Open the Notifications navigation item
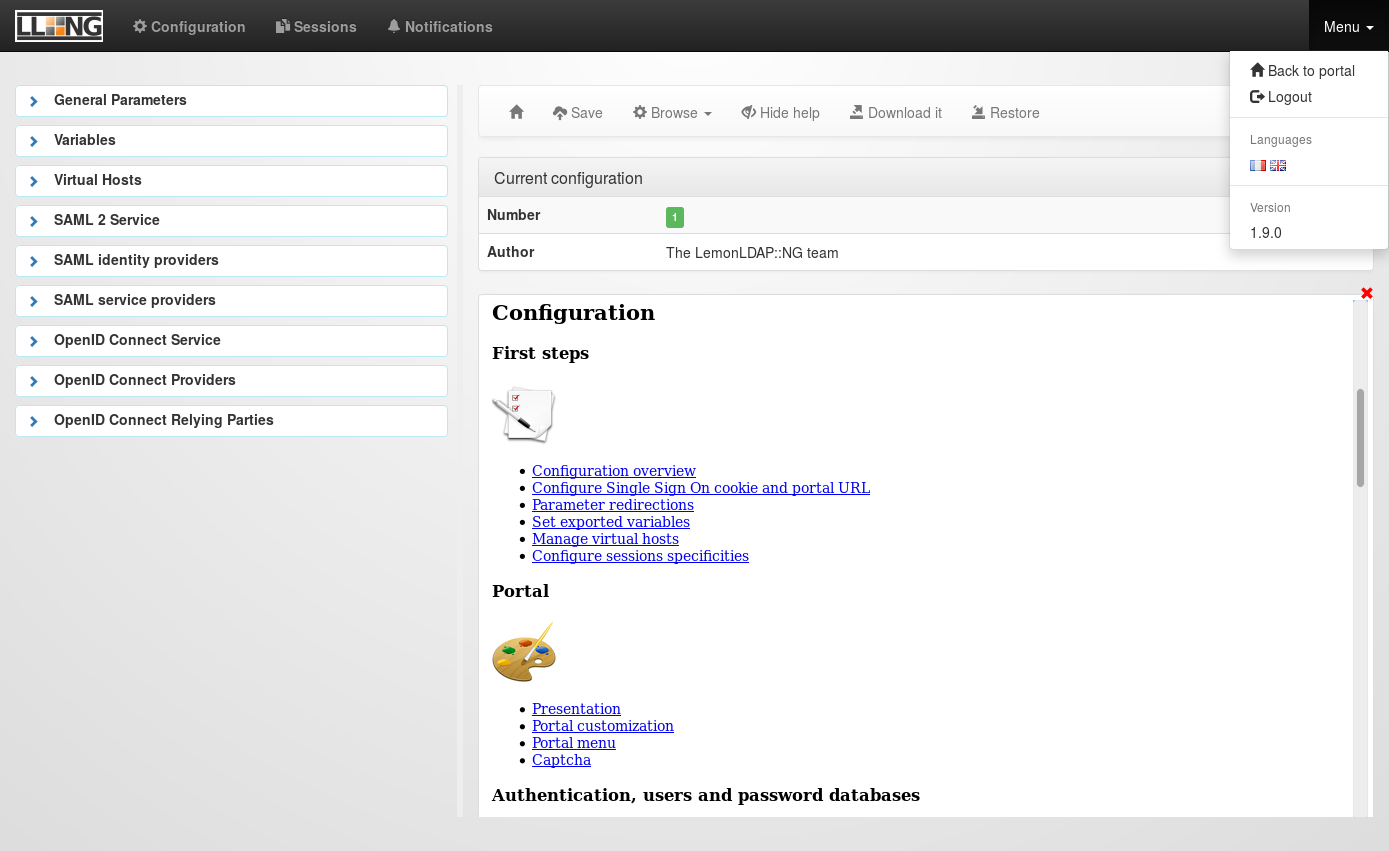Viewport: 1389px width, 851px height. click(440, 27)
